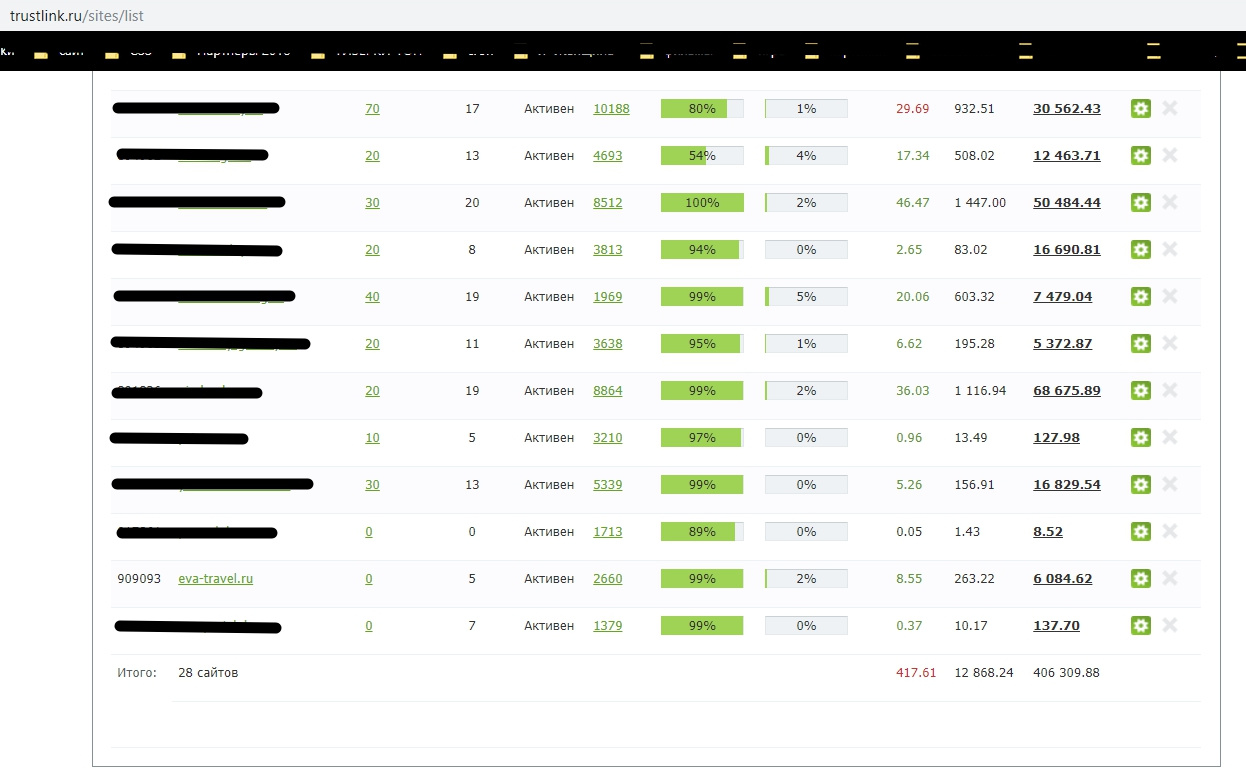Delete site in row with 5 372.87
1246x781 pixels.
coord(1170,343)
